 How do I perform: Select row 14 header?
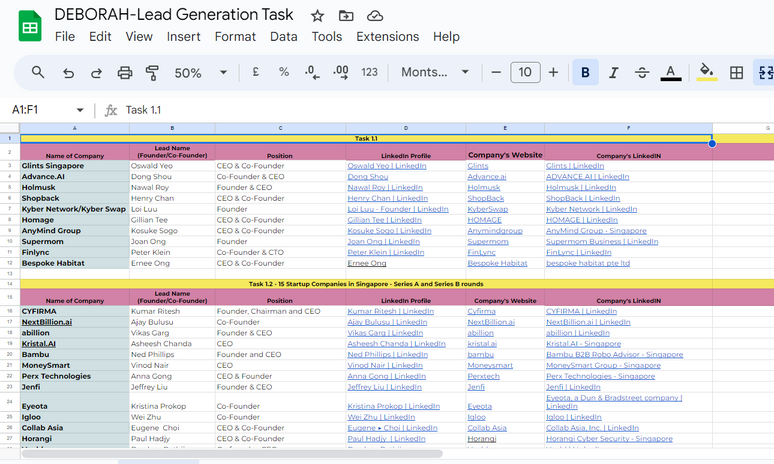tap(9, 284)
